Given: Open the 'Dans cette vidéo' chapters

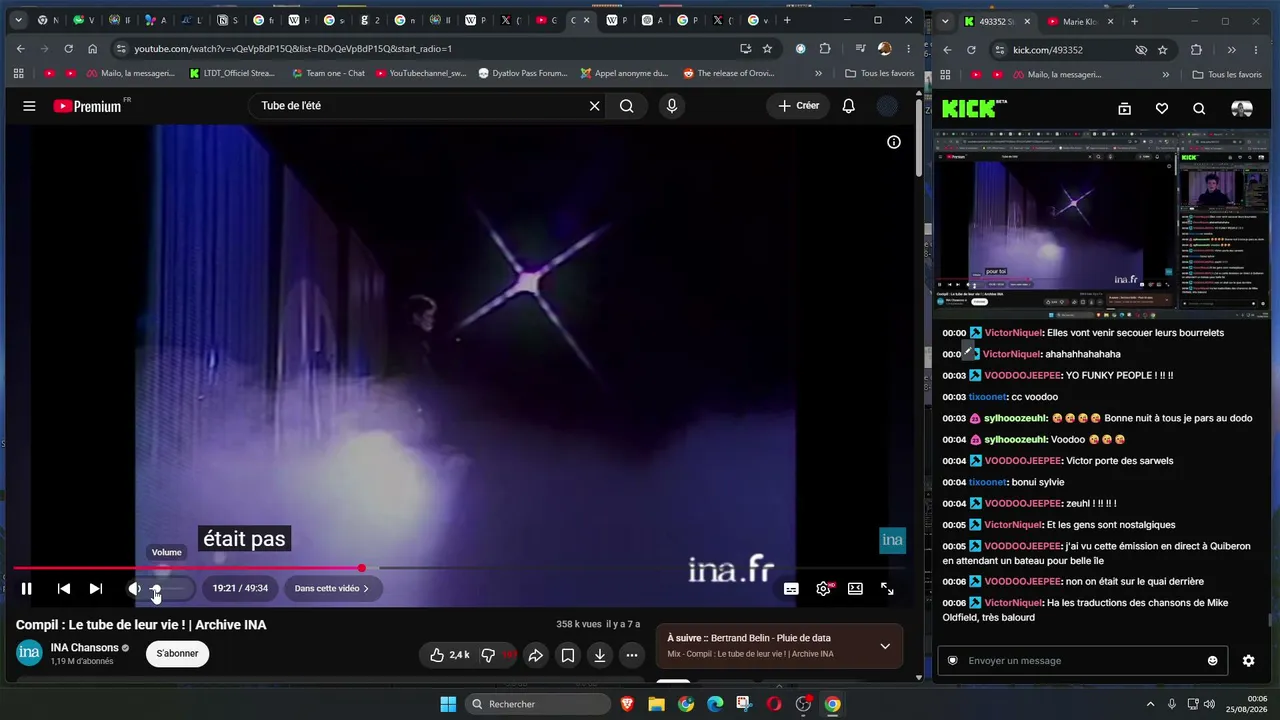Looking at the screenshot, I should point(332,589).
